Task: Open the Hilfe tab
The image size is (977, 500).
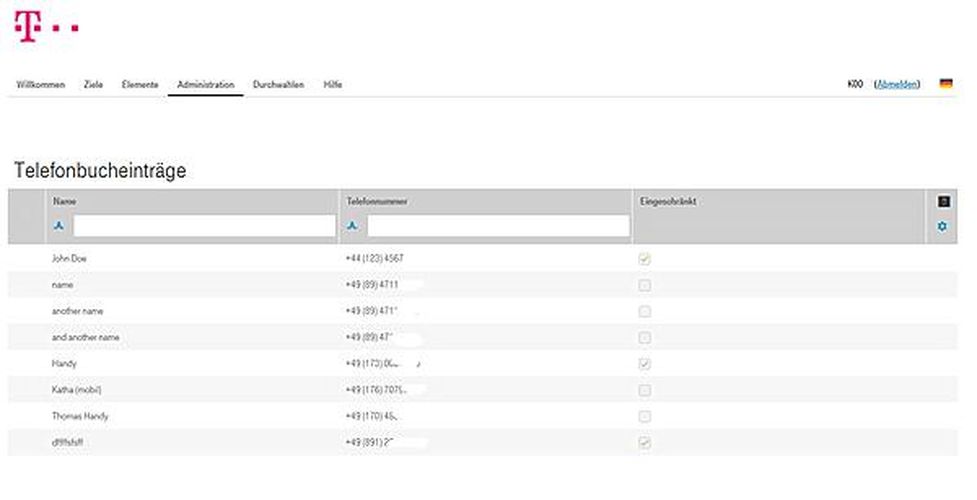Action: 333,84
